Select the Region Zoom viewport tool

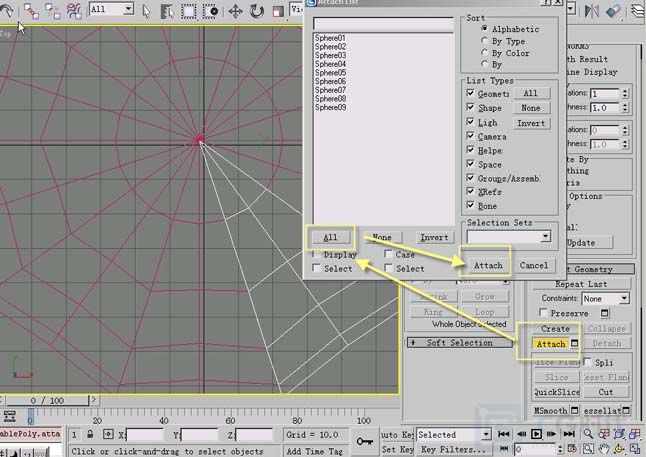[588, 448]
